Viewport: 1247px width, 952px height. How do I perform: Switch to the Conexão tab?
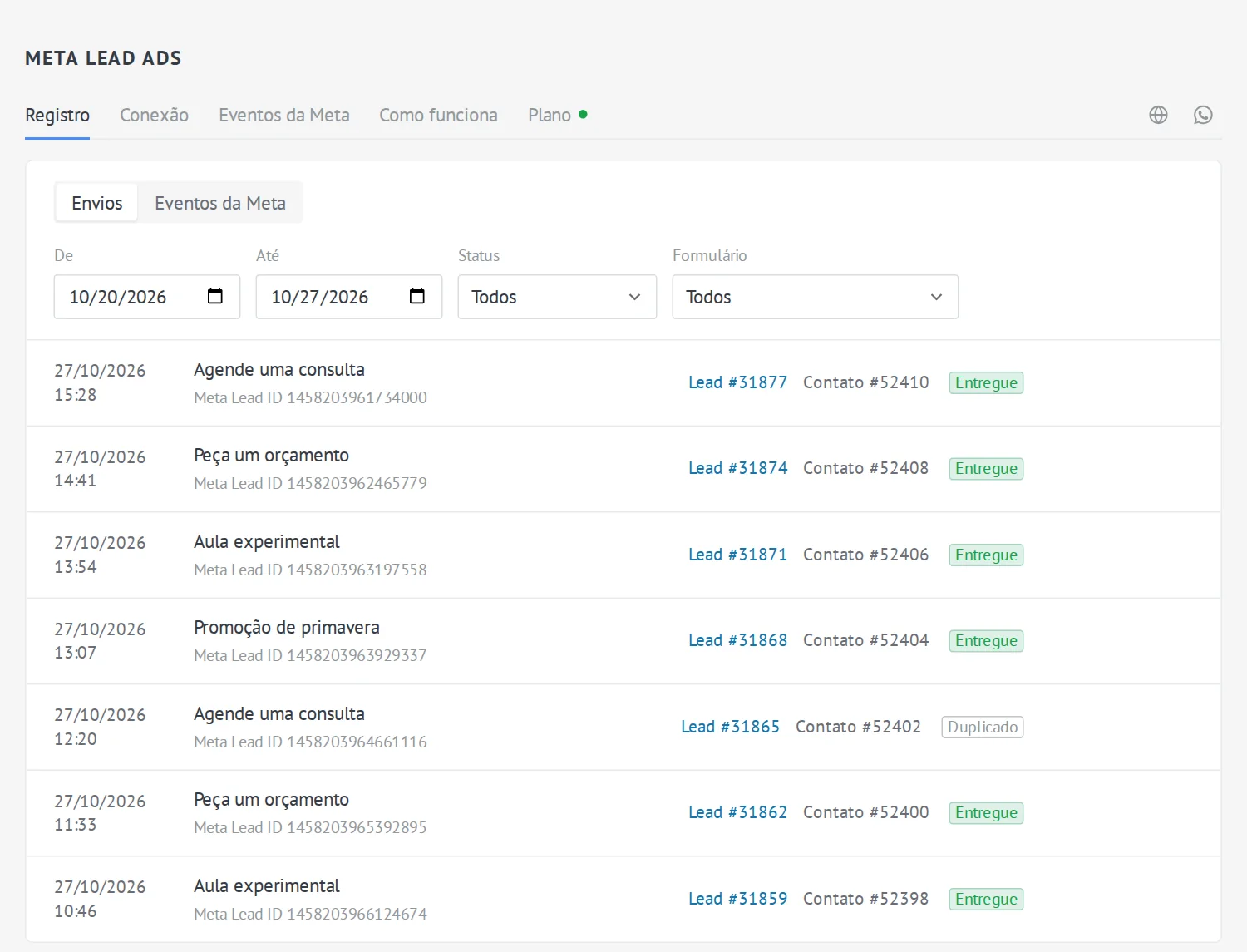[x=154, y=115]
